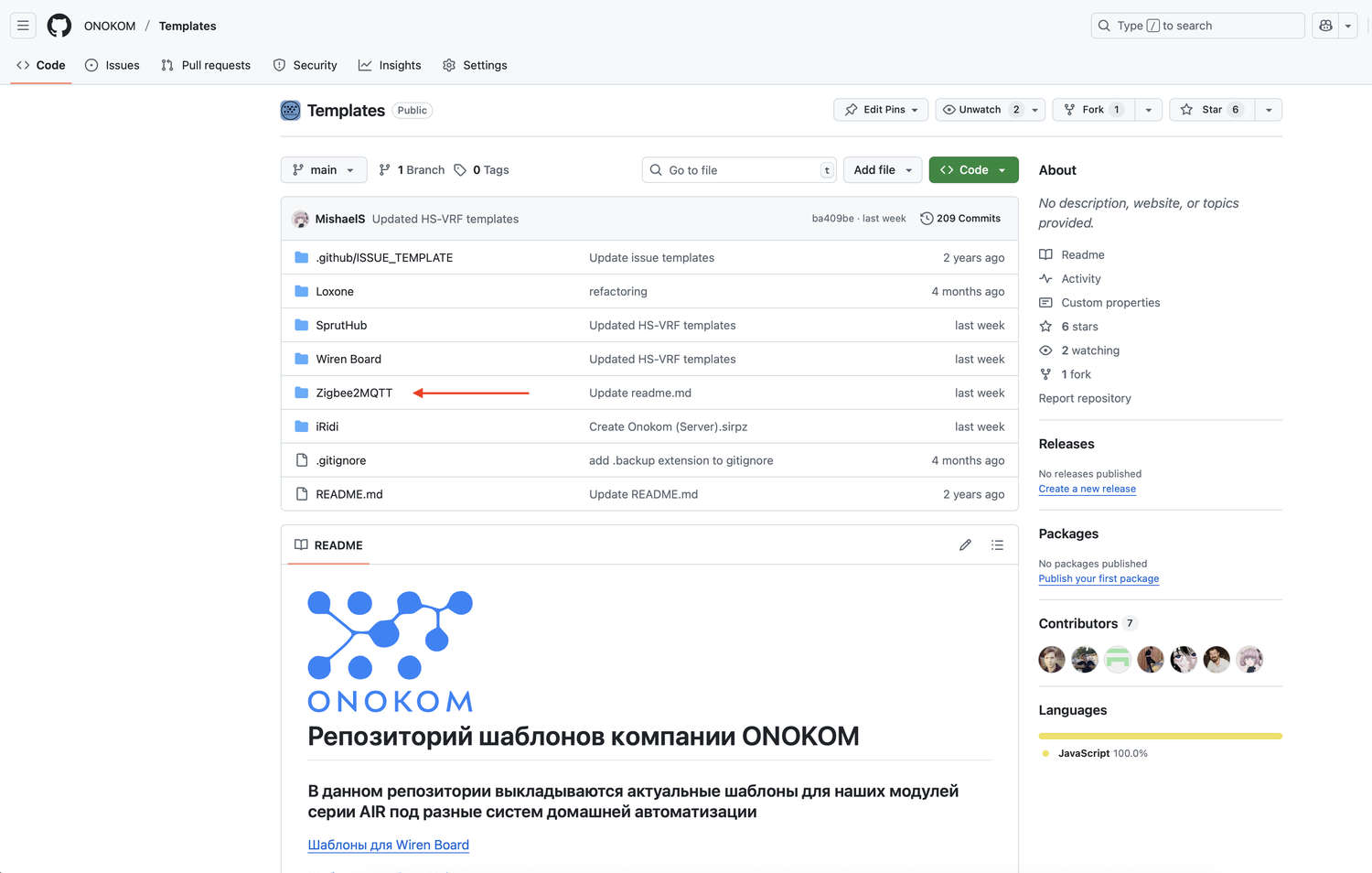Open the main branch selector
The height and width of the screenshot is (873, 1372).
(x=324, y=170)
